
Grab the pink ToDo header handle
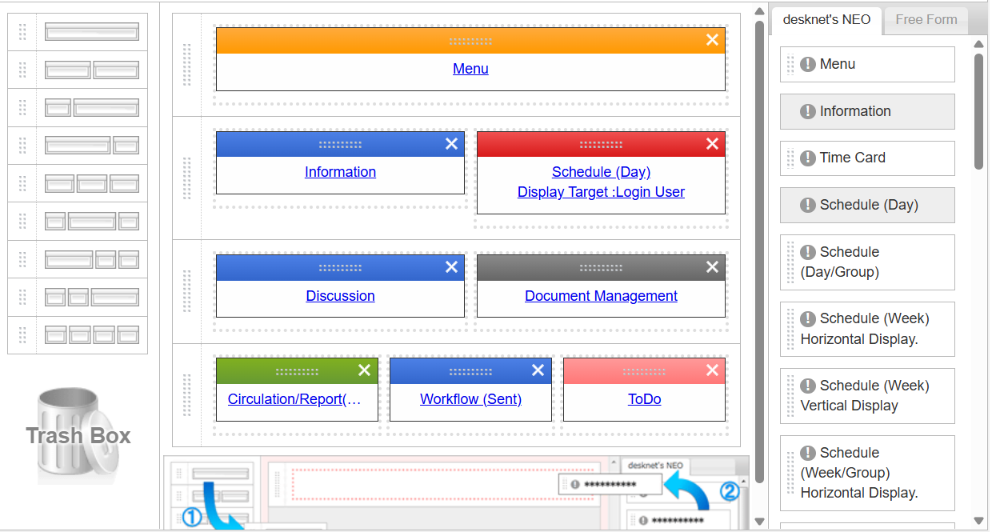pyautogui.click(x=644, y=372)
